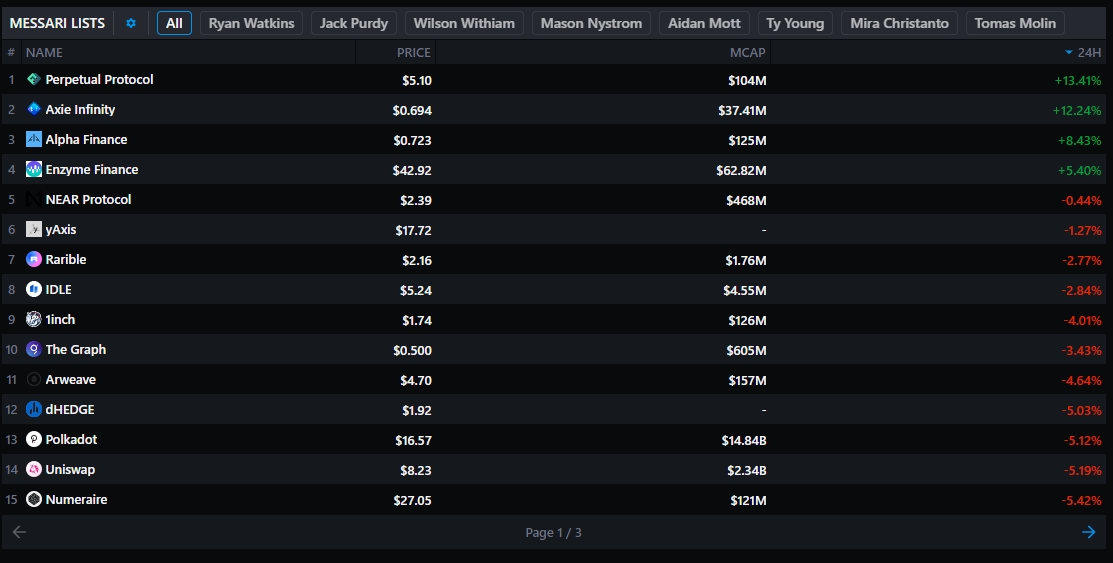
Task: Click the Rarible name text
Action: pos(66,259)
